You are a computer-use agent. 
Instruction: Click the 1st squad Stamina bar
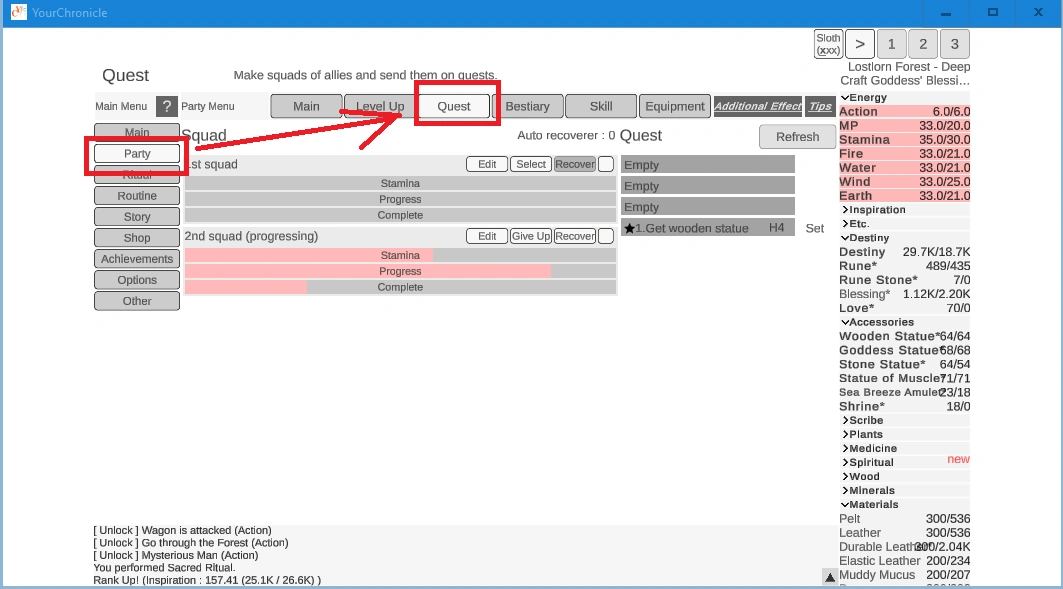point(400,184)
